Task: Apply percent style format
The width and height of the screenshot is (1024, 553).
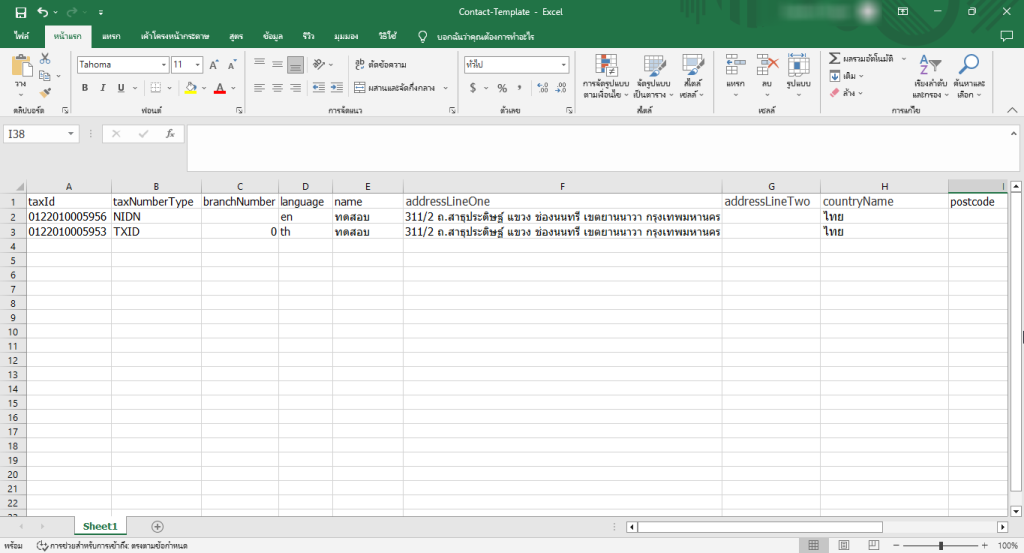Action: pyautogui.click(x=502, y=87)
